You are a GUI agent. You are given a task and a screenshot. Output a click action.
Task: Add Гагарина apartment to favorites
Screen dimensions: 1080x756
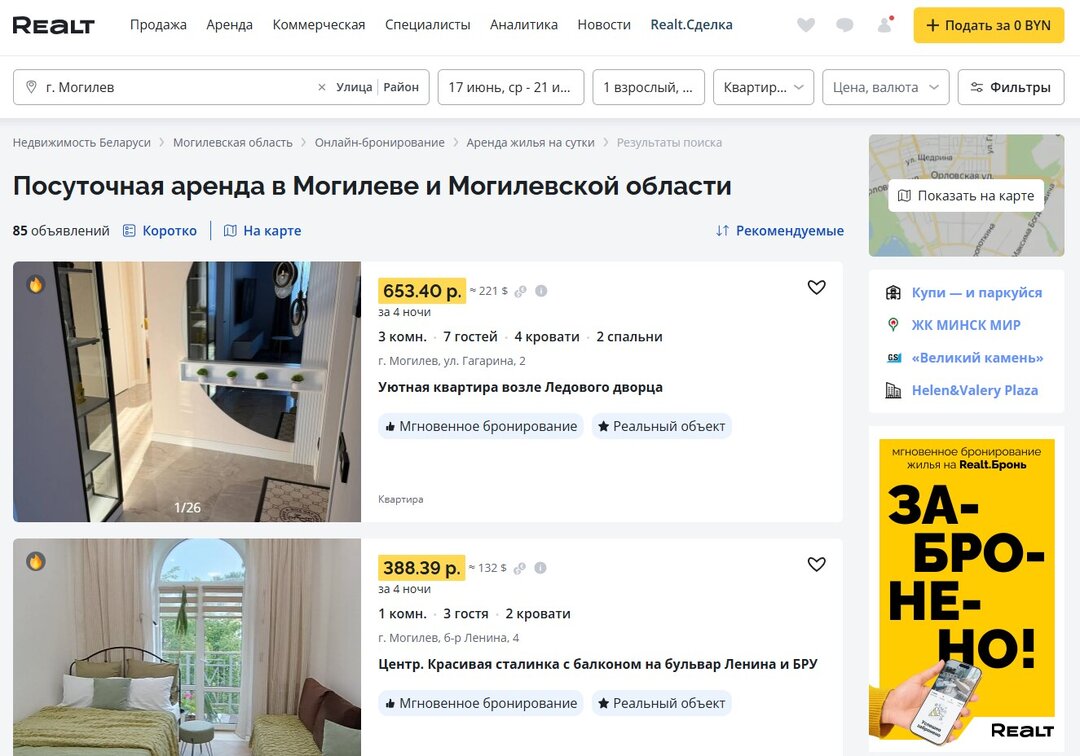[816, 287]
